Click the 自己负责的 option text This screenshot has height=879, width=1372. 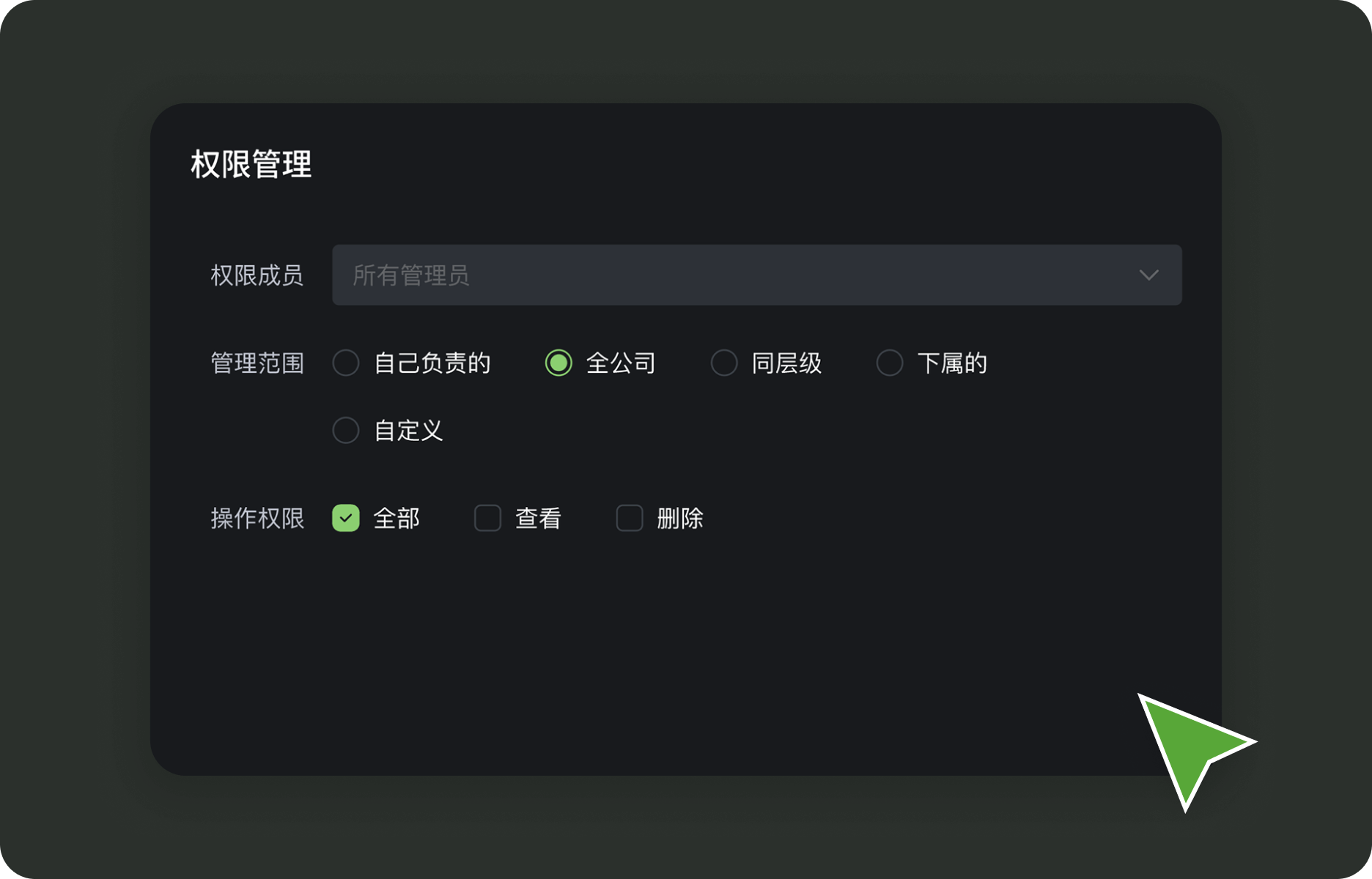click(x=432, y=363)
